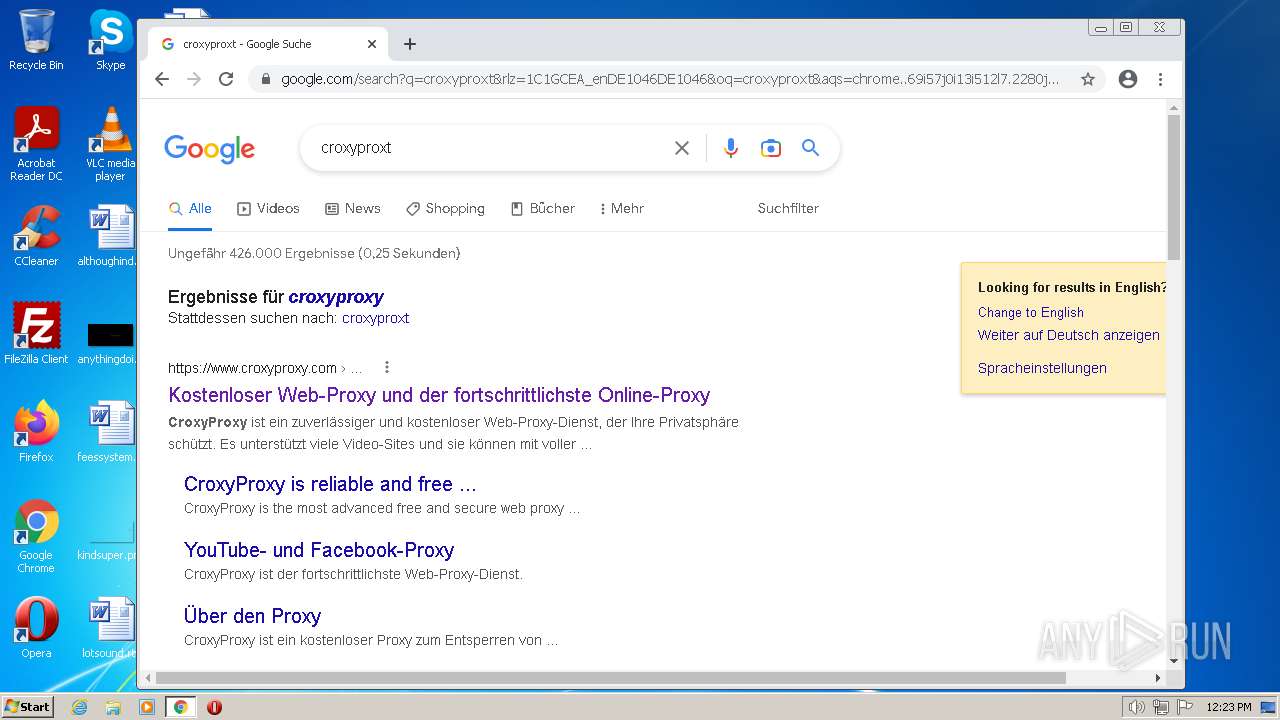The width and height of the screenshot is (1280, 720).
Task: Open the Start menu
Action: [28, 707]
